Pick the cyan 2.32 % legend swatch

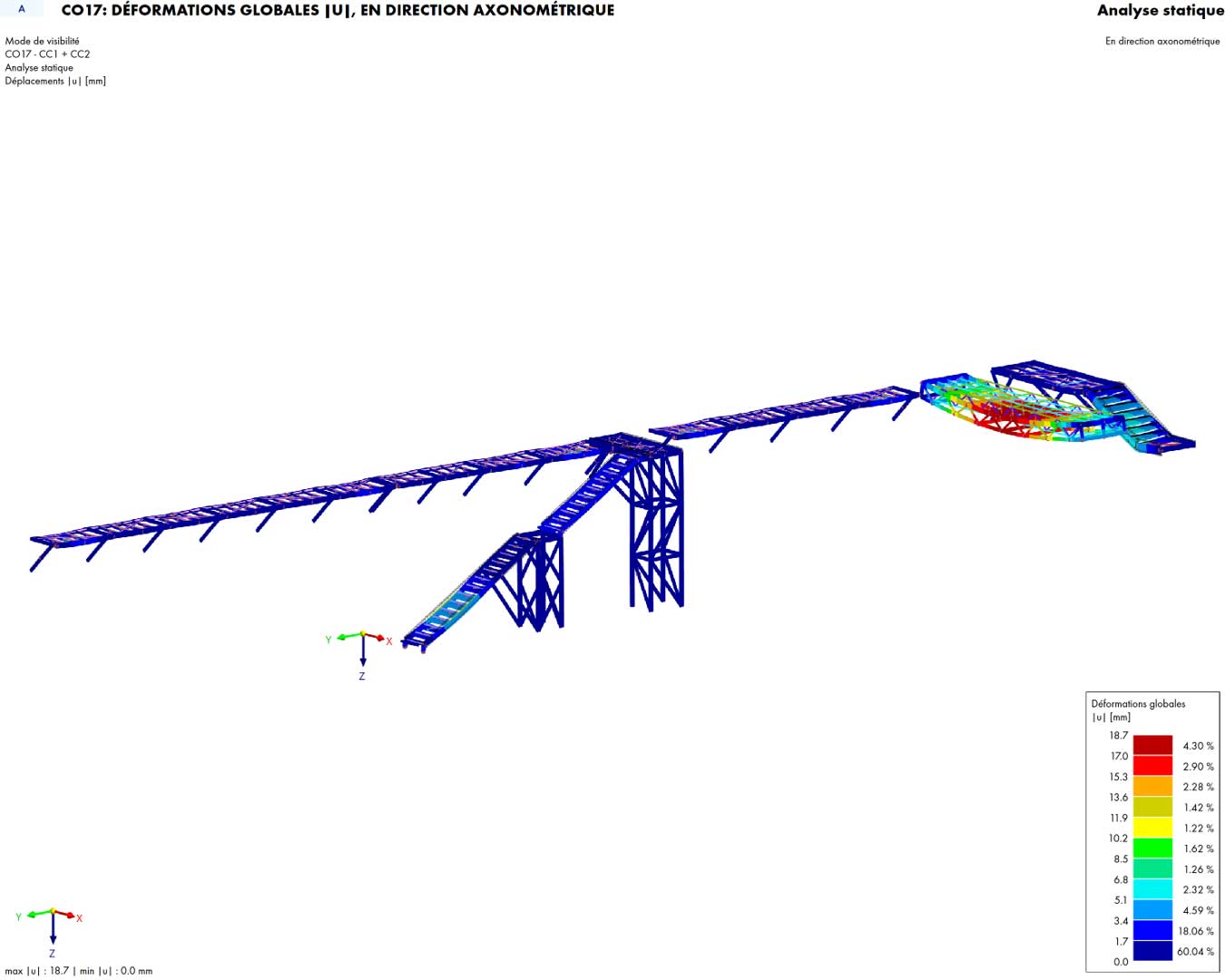[1152, 889]
